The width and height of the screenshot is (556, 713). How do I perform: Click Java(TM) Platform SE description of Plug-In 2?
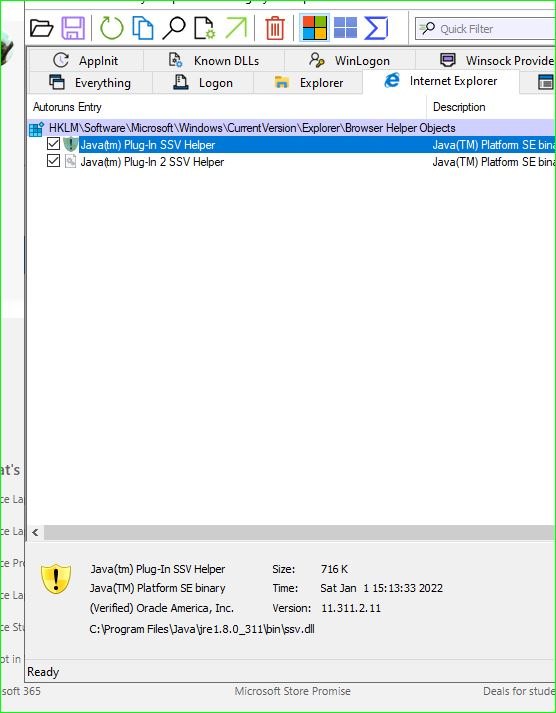pos(494,162)
